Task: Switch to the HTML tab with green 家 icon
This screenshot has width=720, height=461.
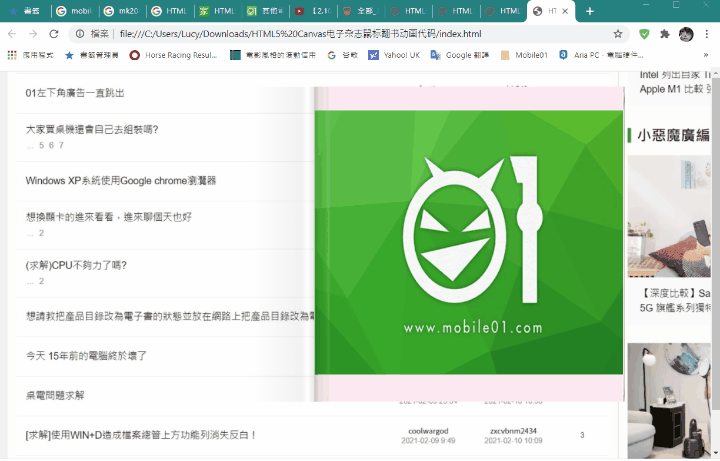Action: [x=217, y=11]
